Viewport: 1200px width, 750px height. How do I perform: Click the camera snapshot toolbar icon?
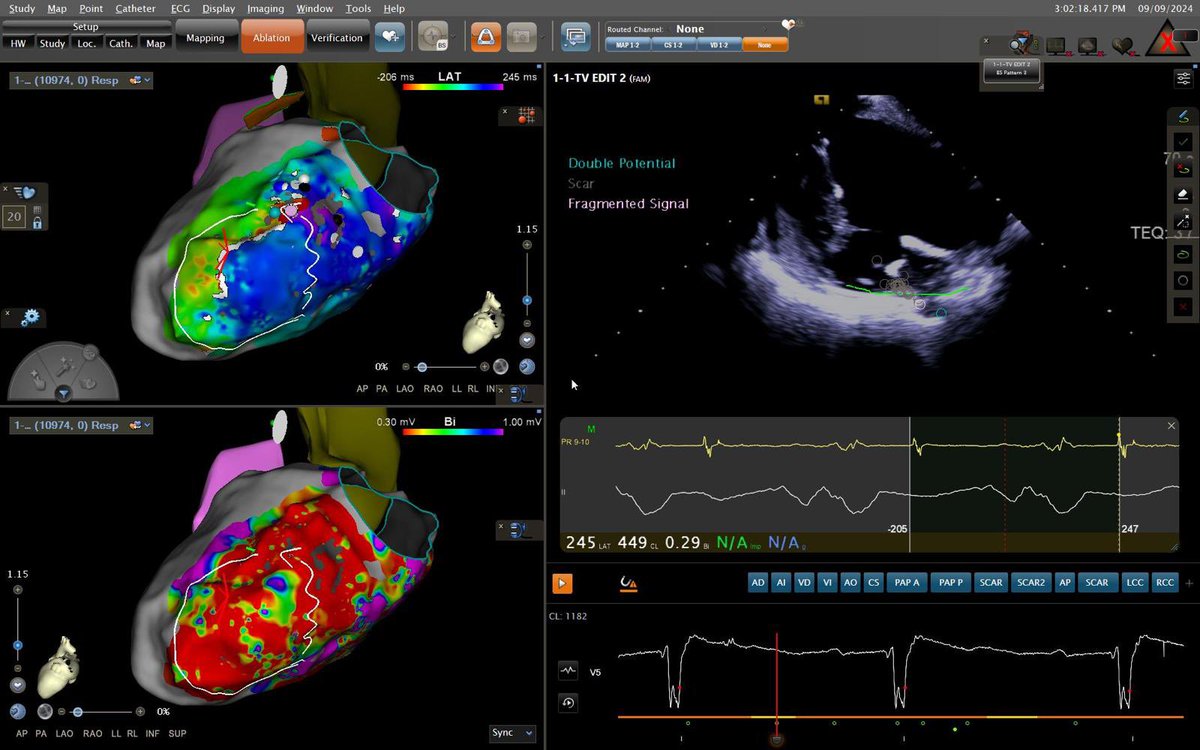(521, 37)
